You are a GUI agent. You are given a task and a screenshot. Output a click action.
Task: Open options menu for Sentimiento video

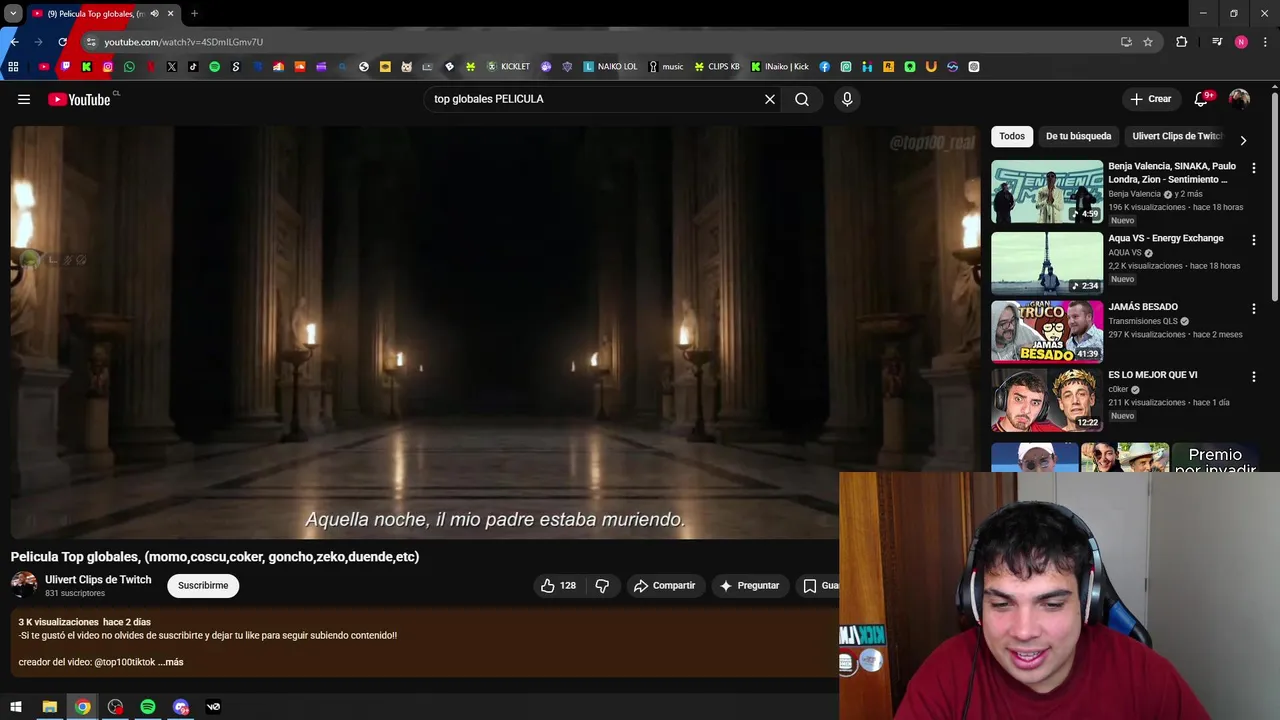[1254, 168]
